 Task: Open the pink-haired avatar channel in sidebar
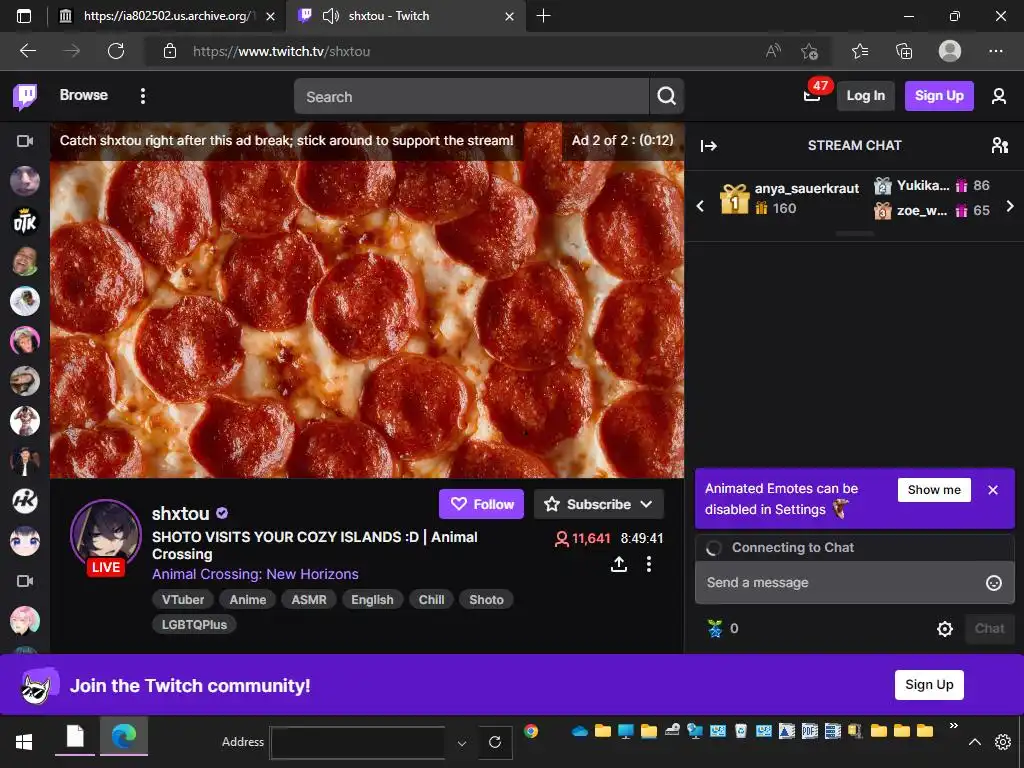(x=25, y=620)
